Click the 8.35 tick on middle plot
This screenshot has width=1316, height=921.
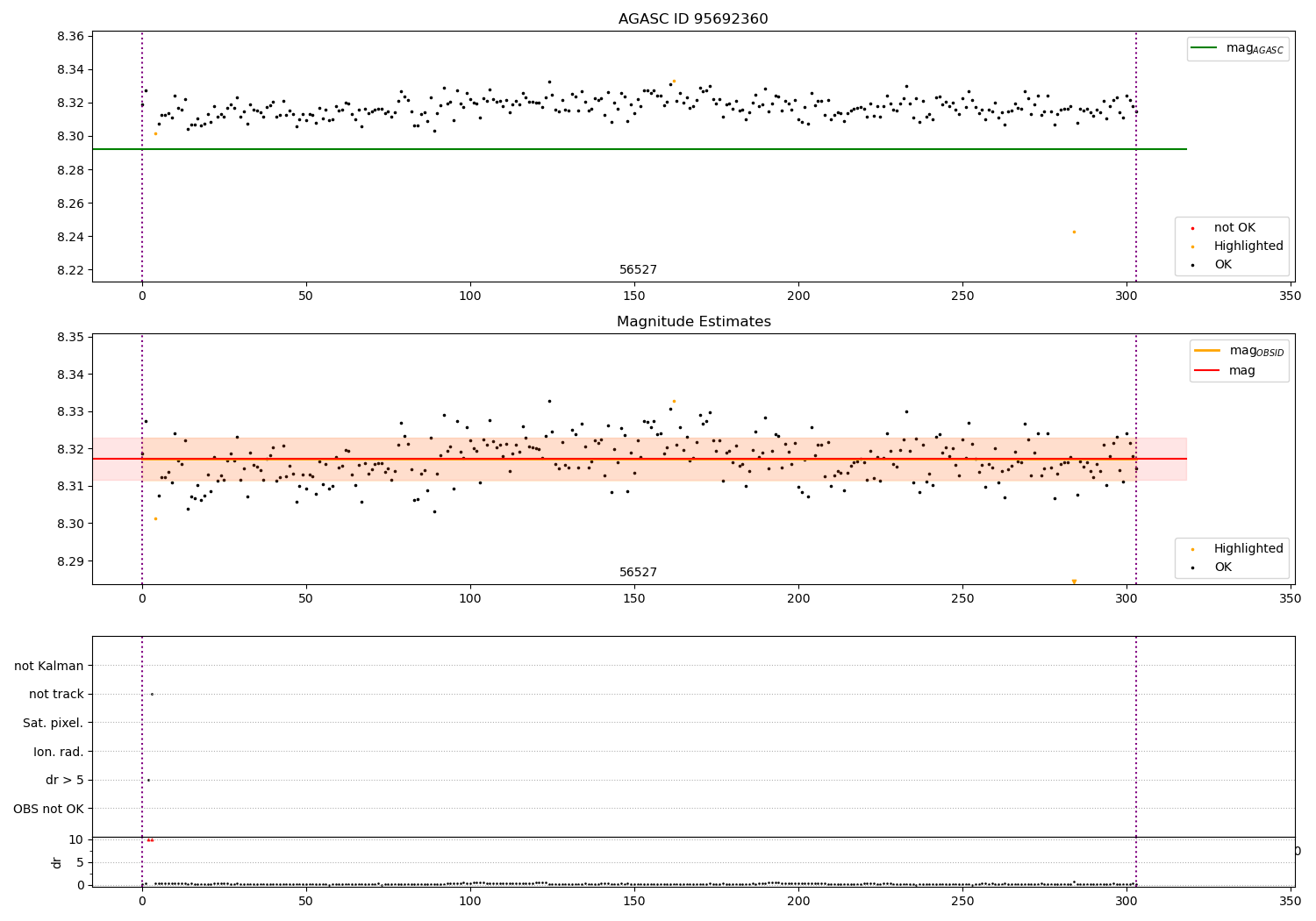tap(70, 338)
